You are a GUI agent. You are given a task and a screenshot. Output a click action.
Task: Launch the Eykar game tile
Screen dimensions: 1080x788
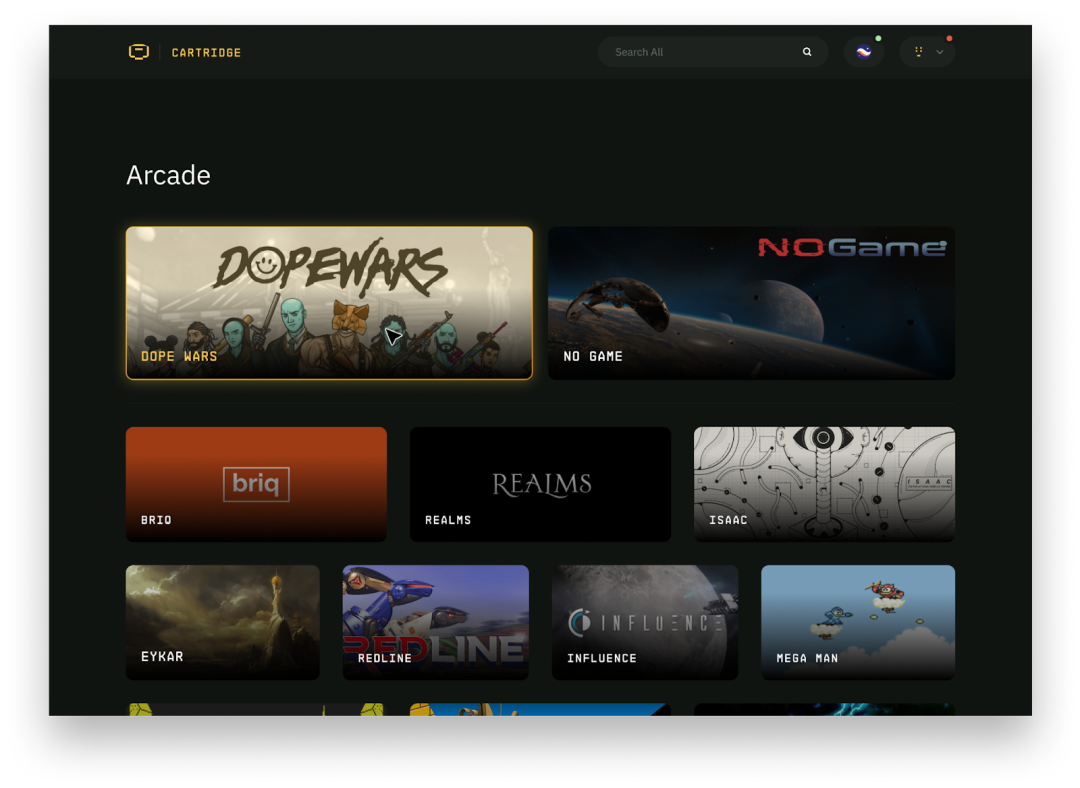coord(222,623)
